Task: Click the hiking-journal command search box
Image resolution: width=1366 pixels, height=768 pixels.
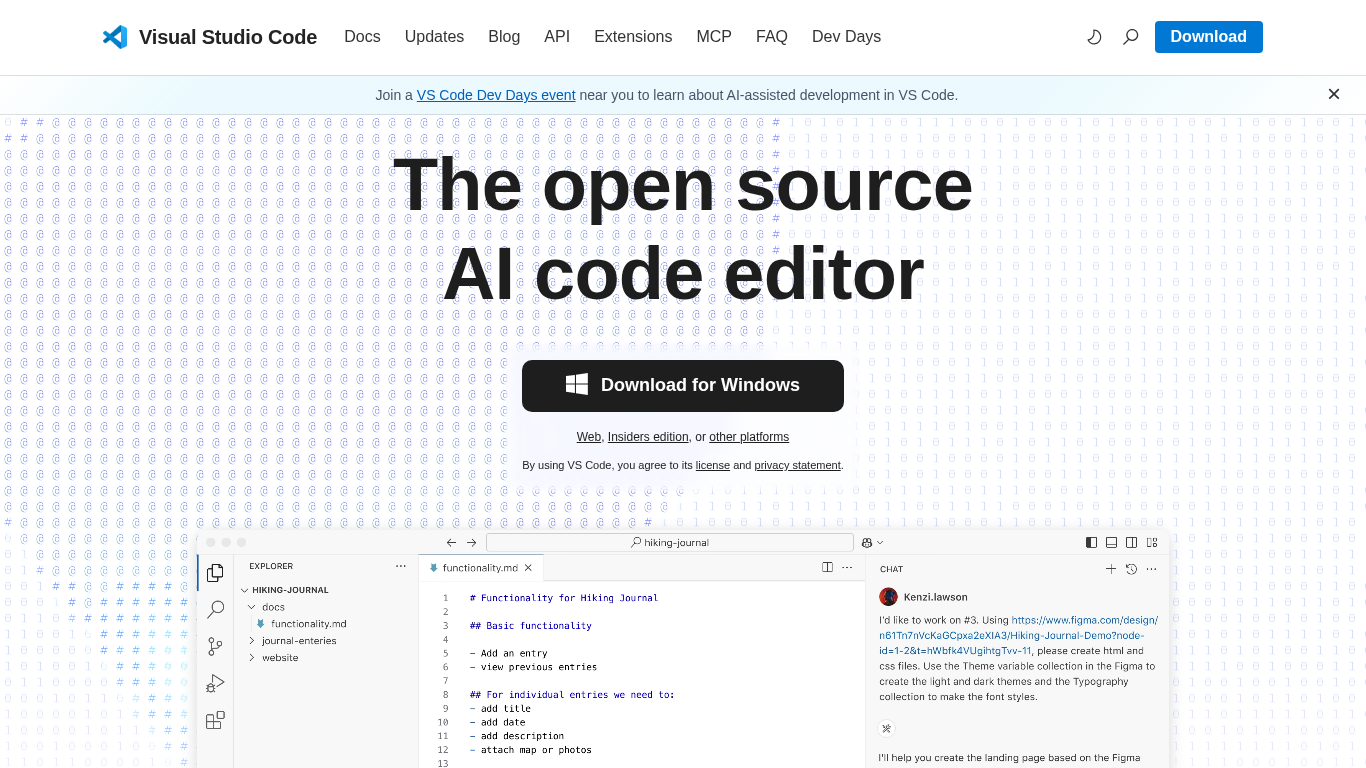Action: (x=669, y=542)
